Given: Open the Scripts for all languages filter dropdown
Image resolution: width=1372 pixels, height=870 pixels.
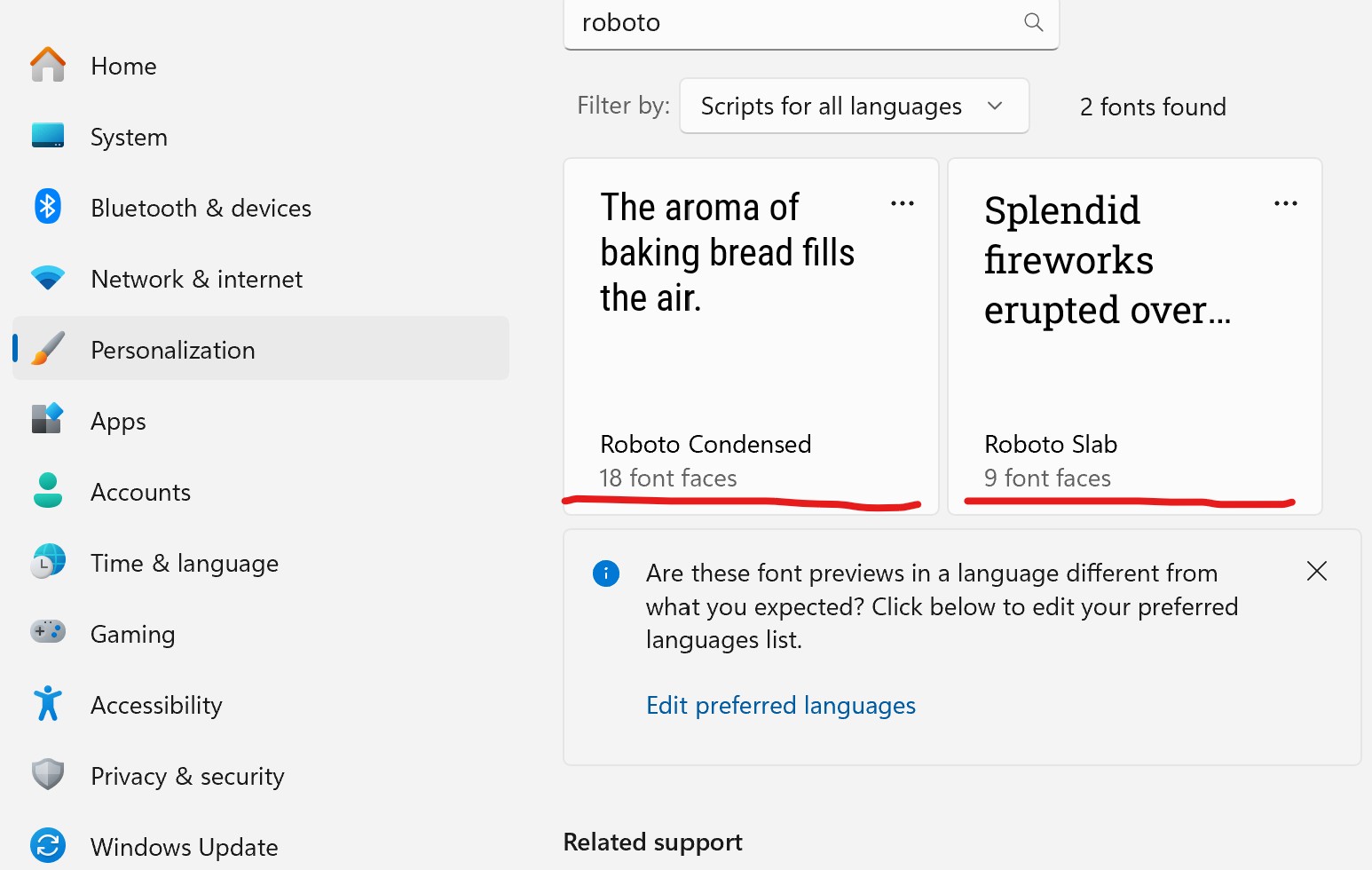Looking at the screenshot, I should click(853, 106).
